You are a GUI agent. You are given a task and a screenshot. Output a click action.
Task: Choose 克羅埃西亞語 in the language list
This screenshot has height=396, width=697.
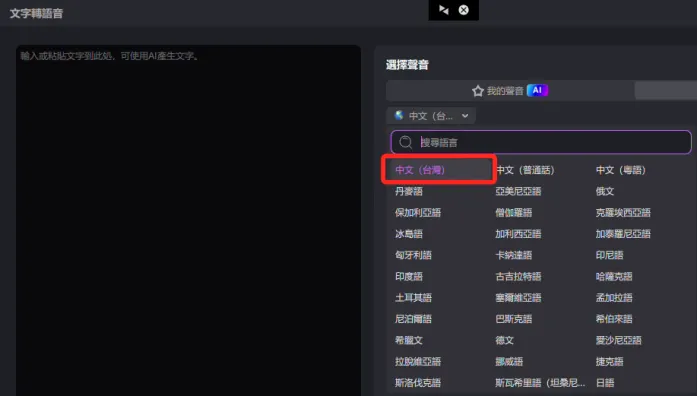pos(623,212)
